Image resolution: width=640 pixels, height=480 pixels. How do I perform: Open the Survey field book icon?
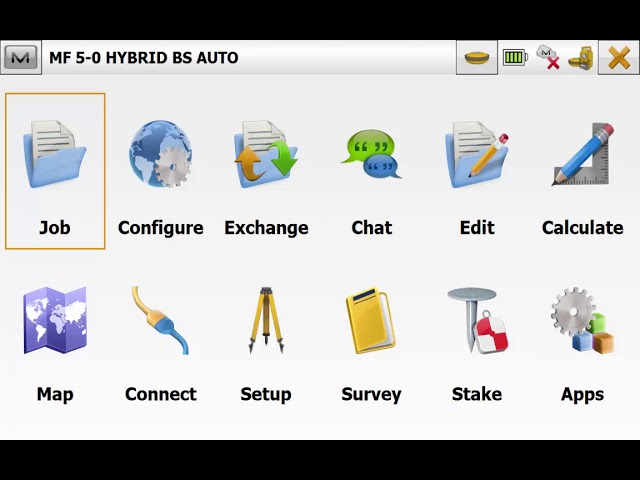click(371, 321)
